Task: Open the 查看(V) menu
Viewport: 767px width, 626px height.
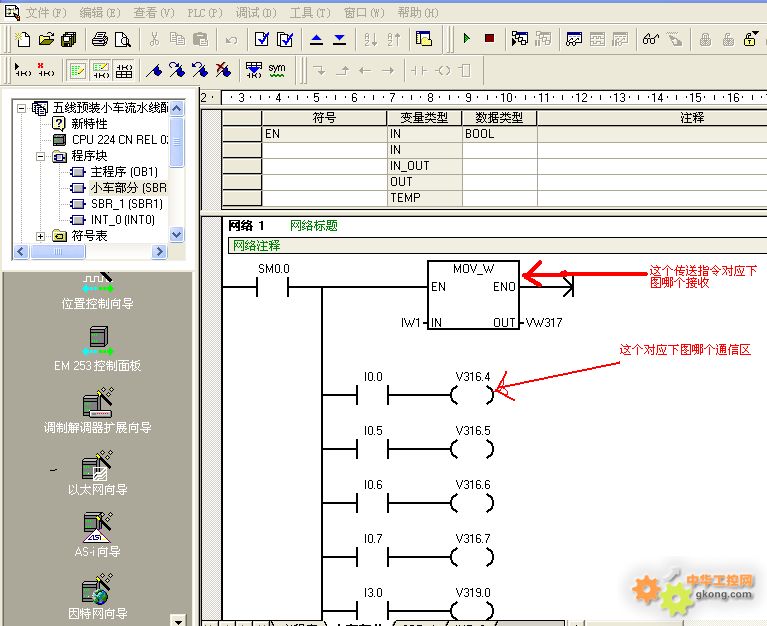Action: pos(154,13)
